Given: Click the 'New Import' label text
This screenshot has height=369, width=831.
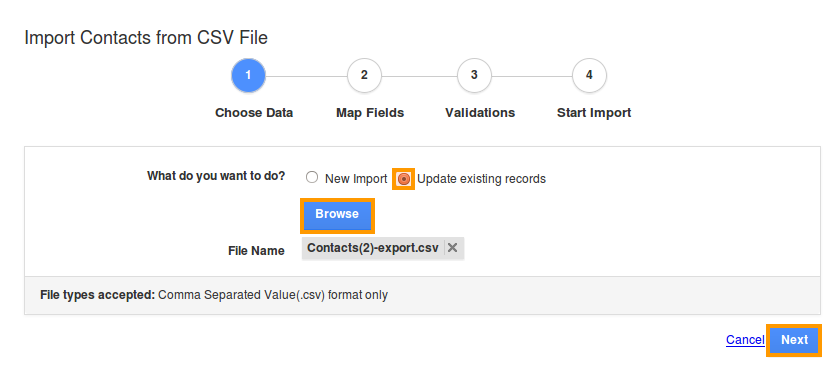Looking at the screenshot, I should 356,179.
